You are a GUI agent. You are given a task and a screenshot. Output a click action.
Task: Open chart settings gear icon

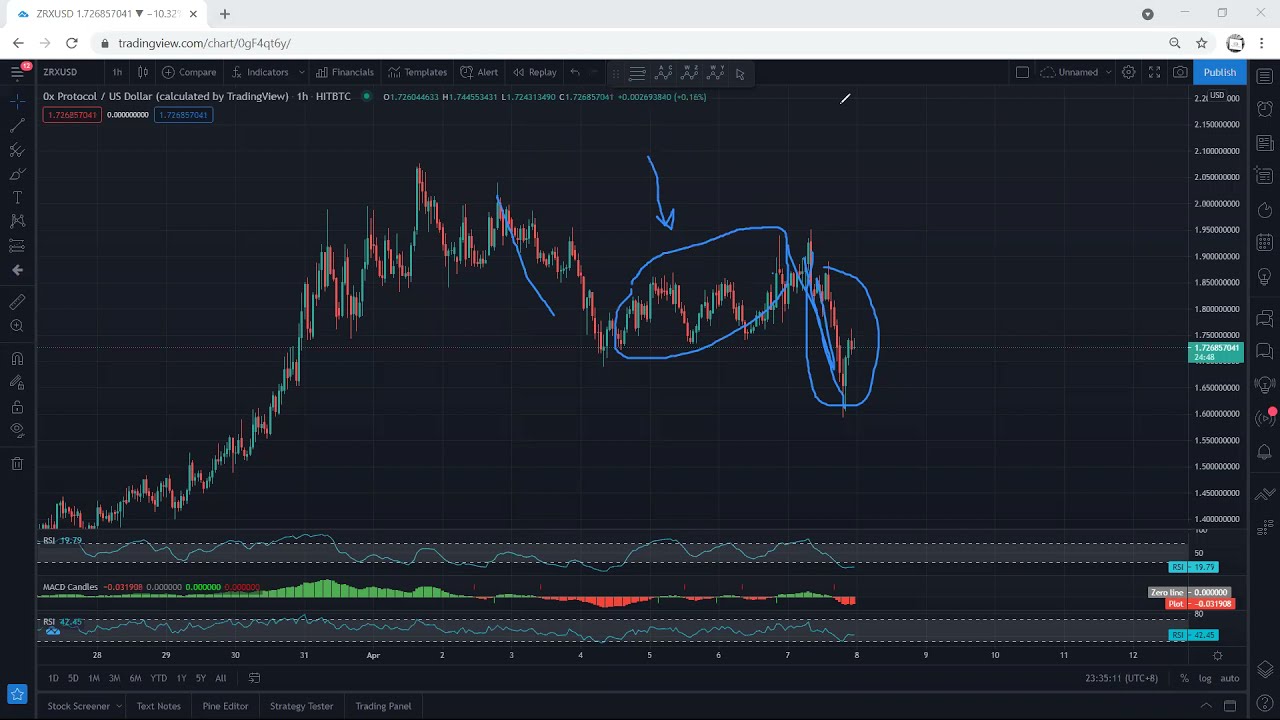point(1128,72)
